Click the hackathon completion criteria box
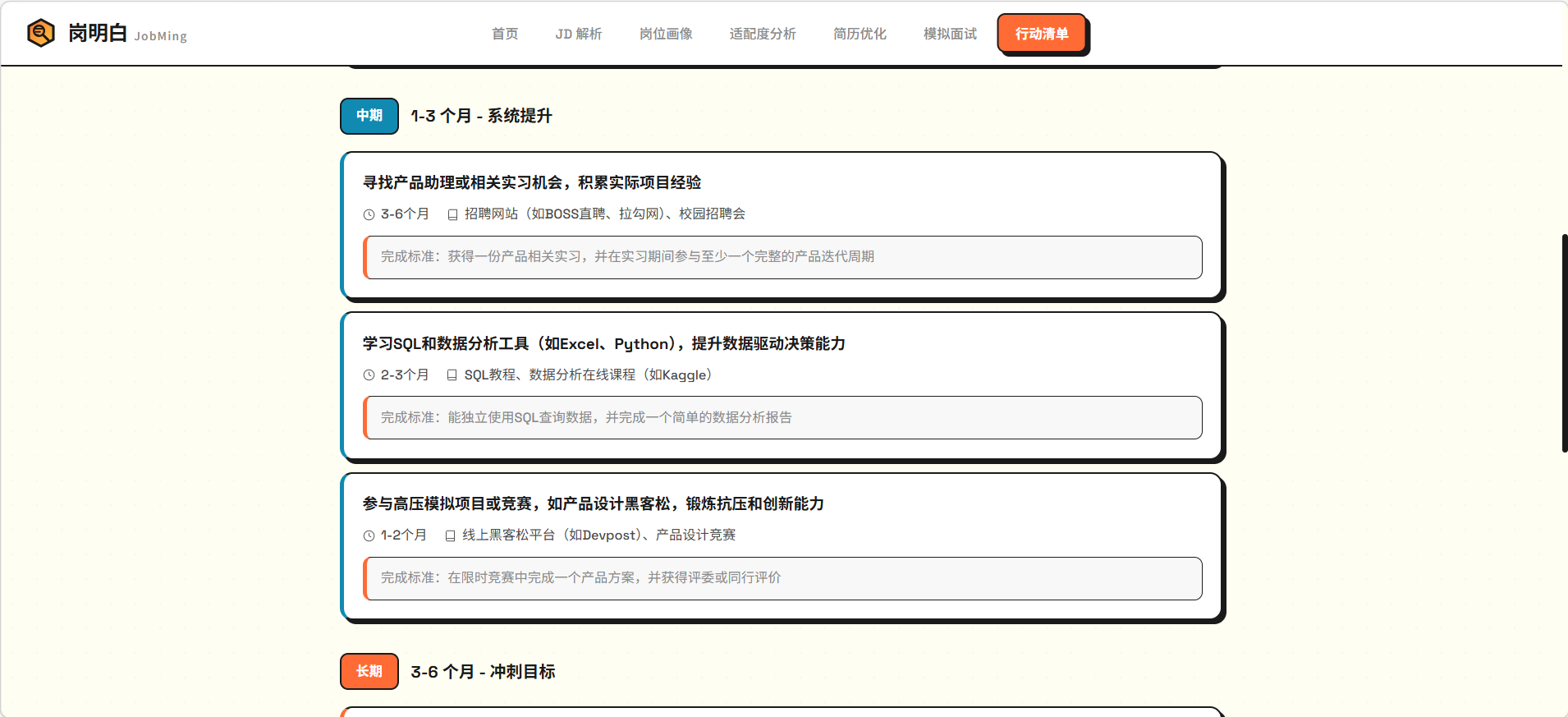This screenshot has width=1568, height=717. point(783,578)
